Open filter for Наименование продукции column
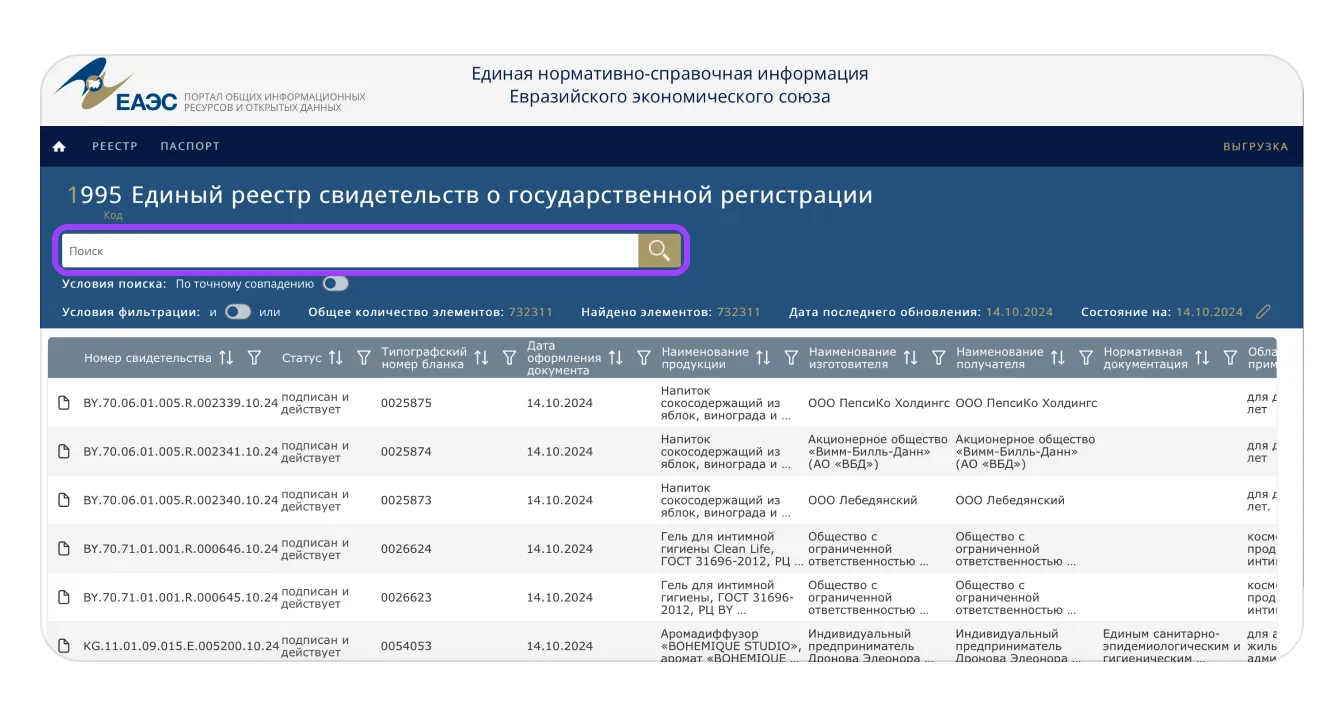 [x=791, y=358]
